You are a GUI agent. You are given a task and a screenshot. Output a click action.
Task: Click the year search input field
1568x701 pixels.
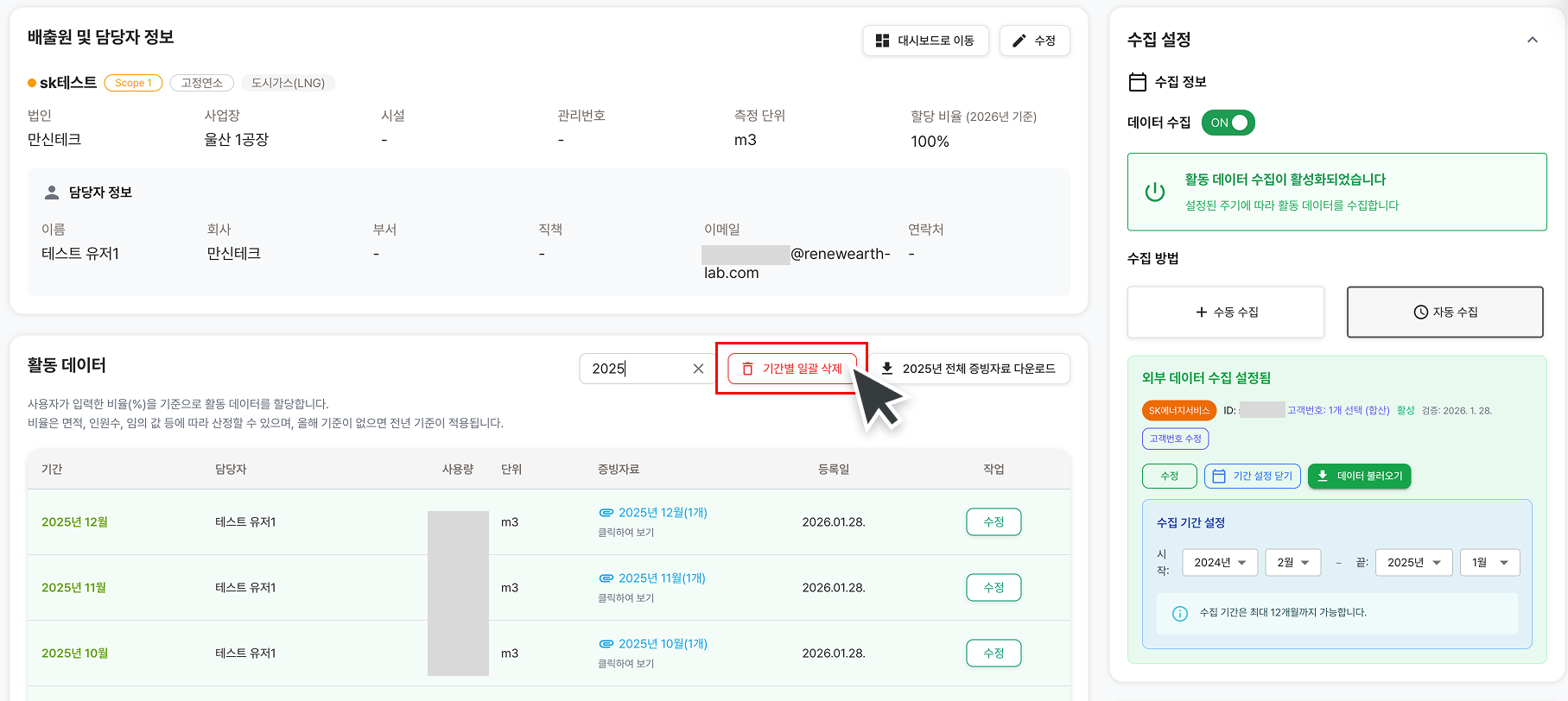tap(638, 369)
